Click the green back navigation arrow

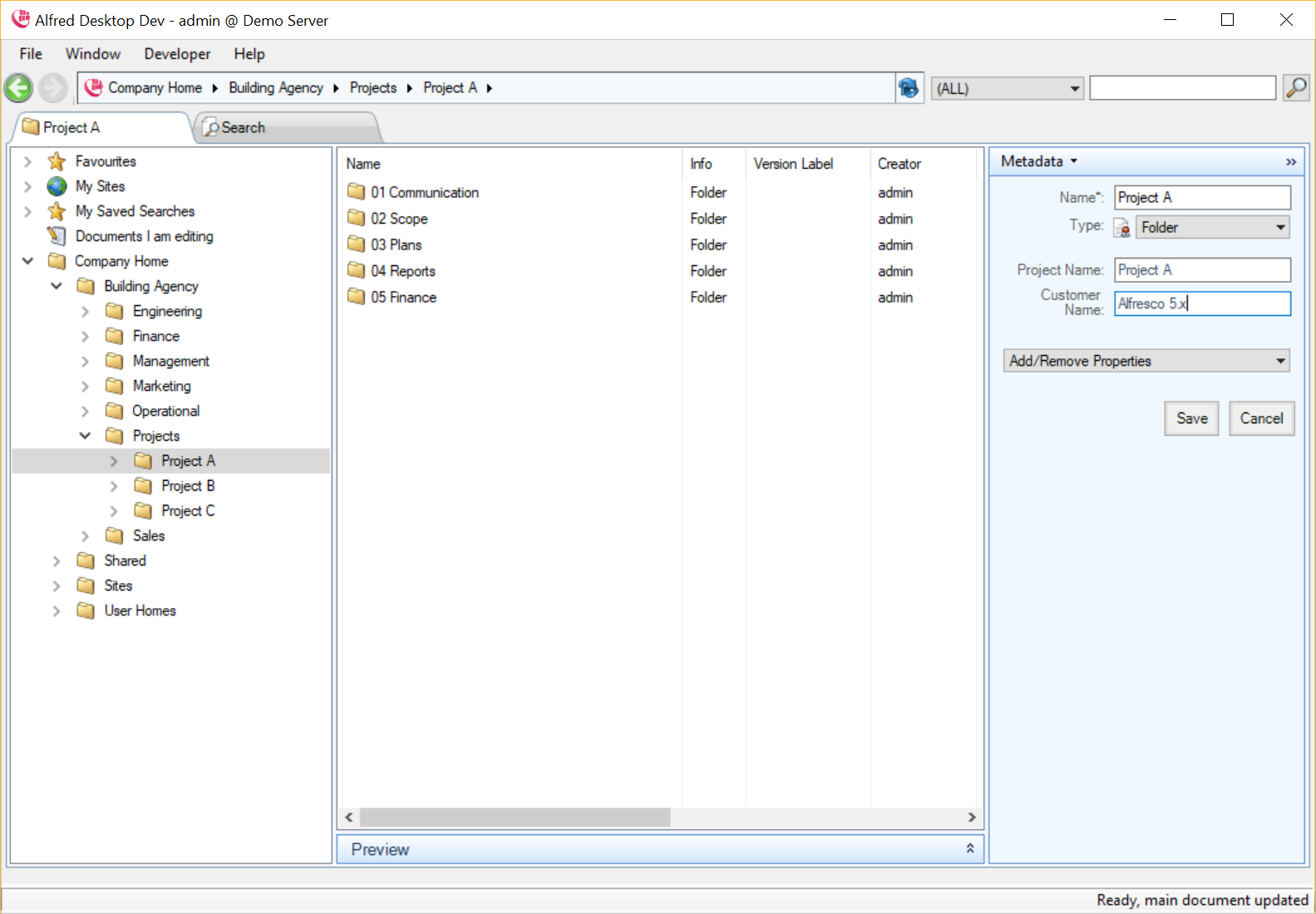tap(18, 88)
